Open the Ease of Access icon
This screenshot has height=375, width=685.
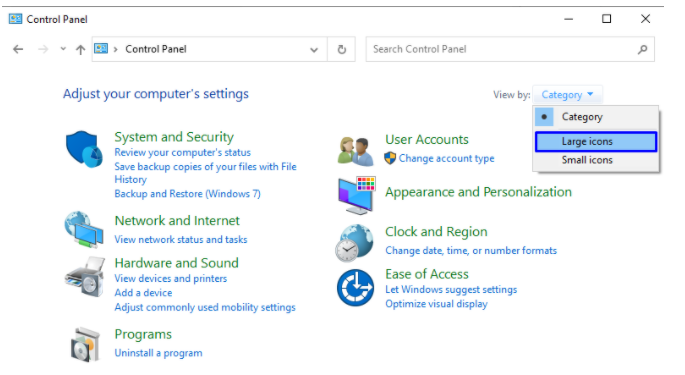coord(355,288)
